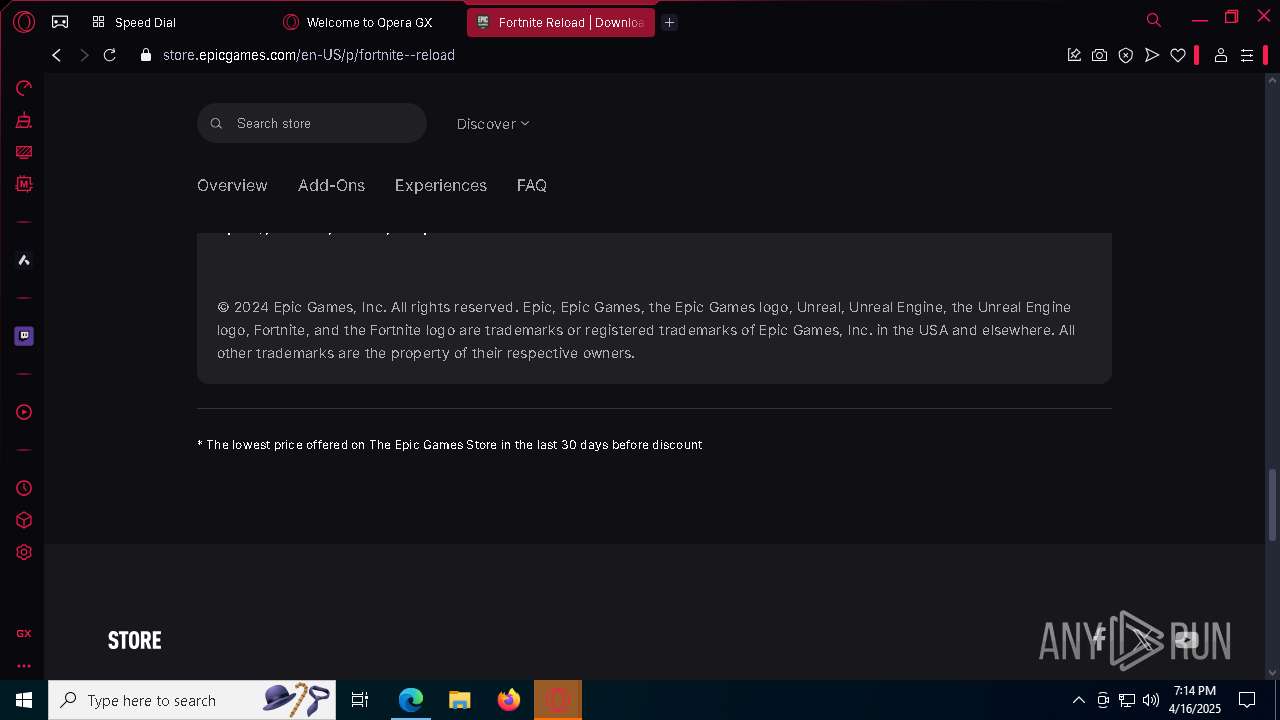Screen dimensions: 1280x720
Task: Open Windows Start menu
Action: [24, 700]
